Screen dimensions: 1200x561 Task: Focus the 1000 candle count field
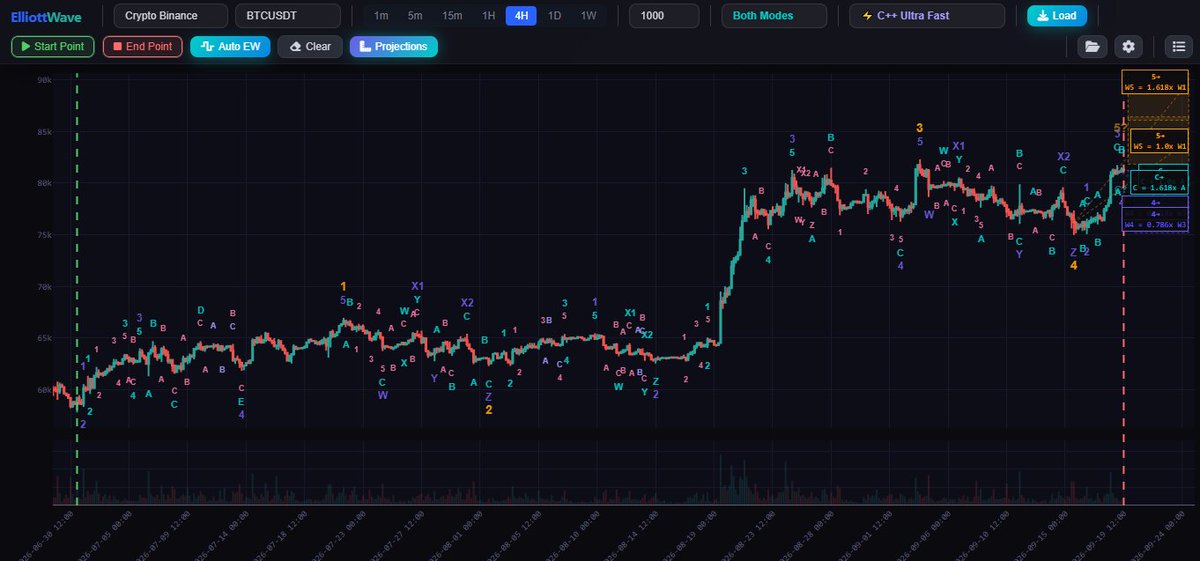(x=664, y=16)
